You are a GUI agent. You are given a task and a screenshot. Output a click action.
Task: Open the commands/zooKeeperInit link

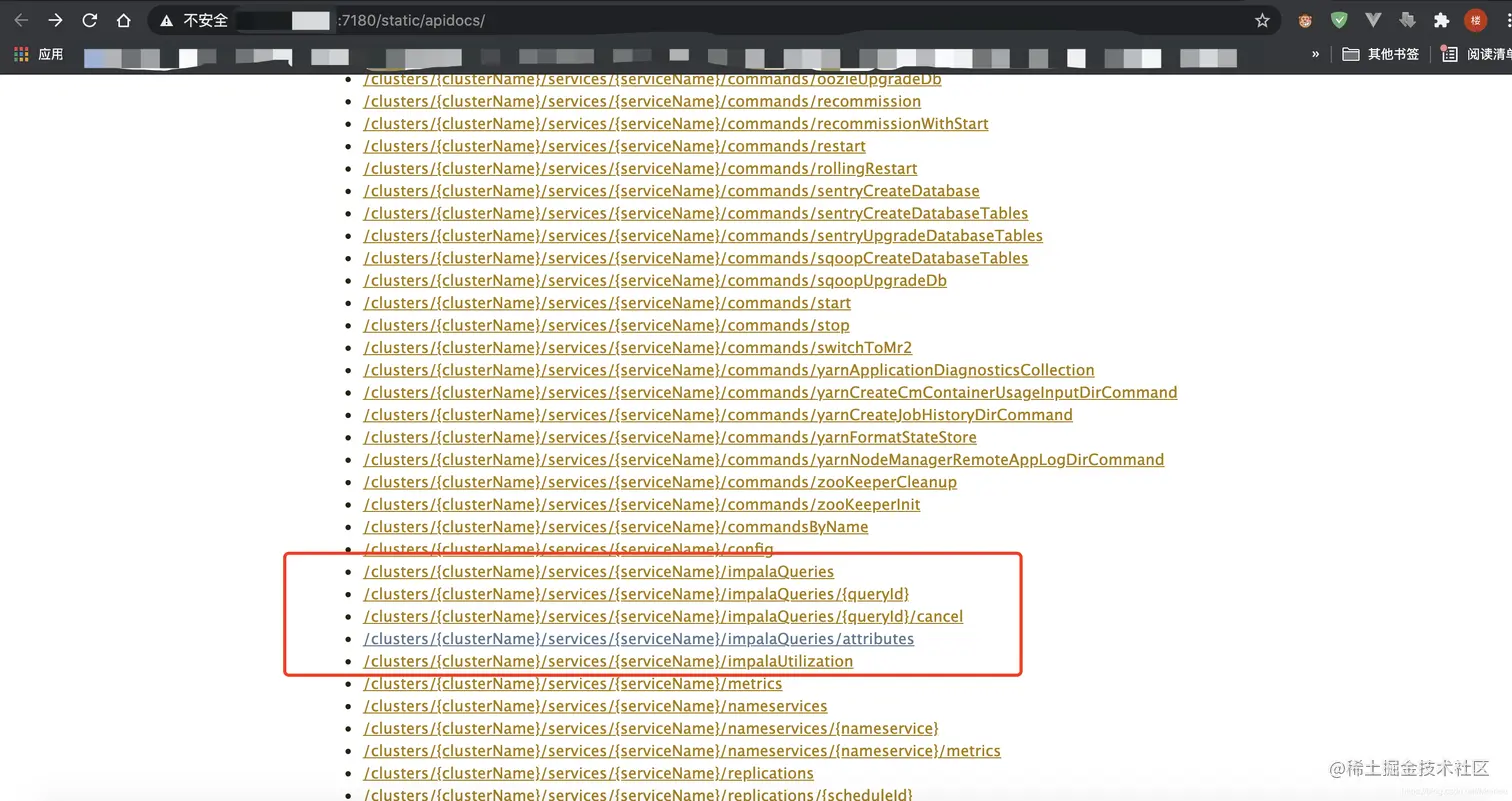click(642, 505)
